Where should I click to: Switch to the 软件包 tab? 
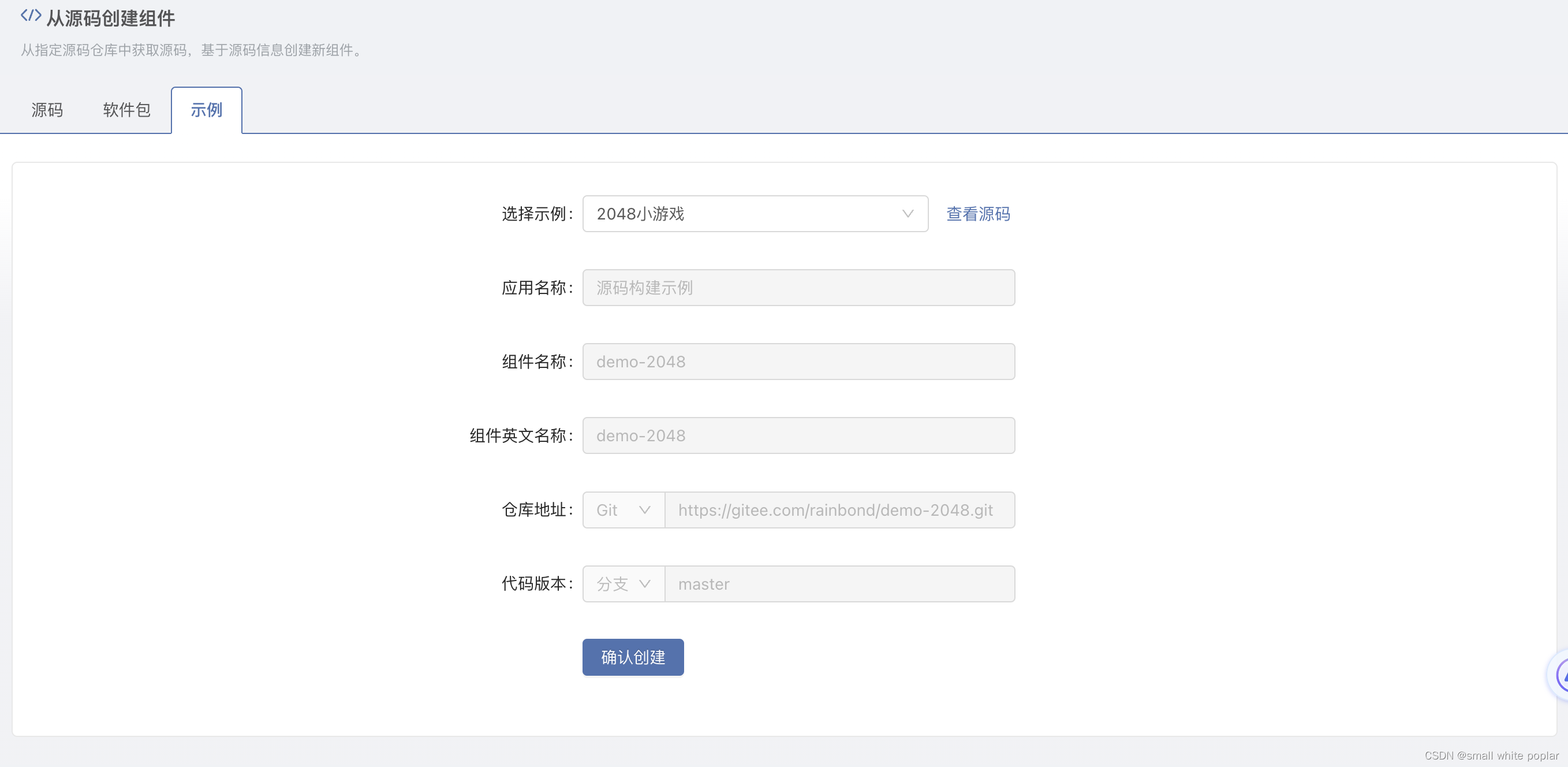(x=126, y=110)
